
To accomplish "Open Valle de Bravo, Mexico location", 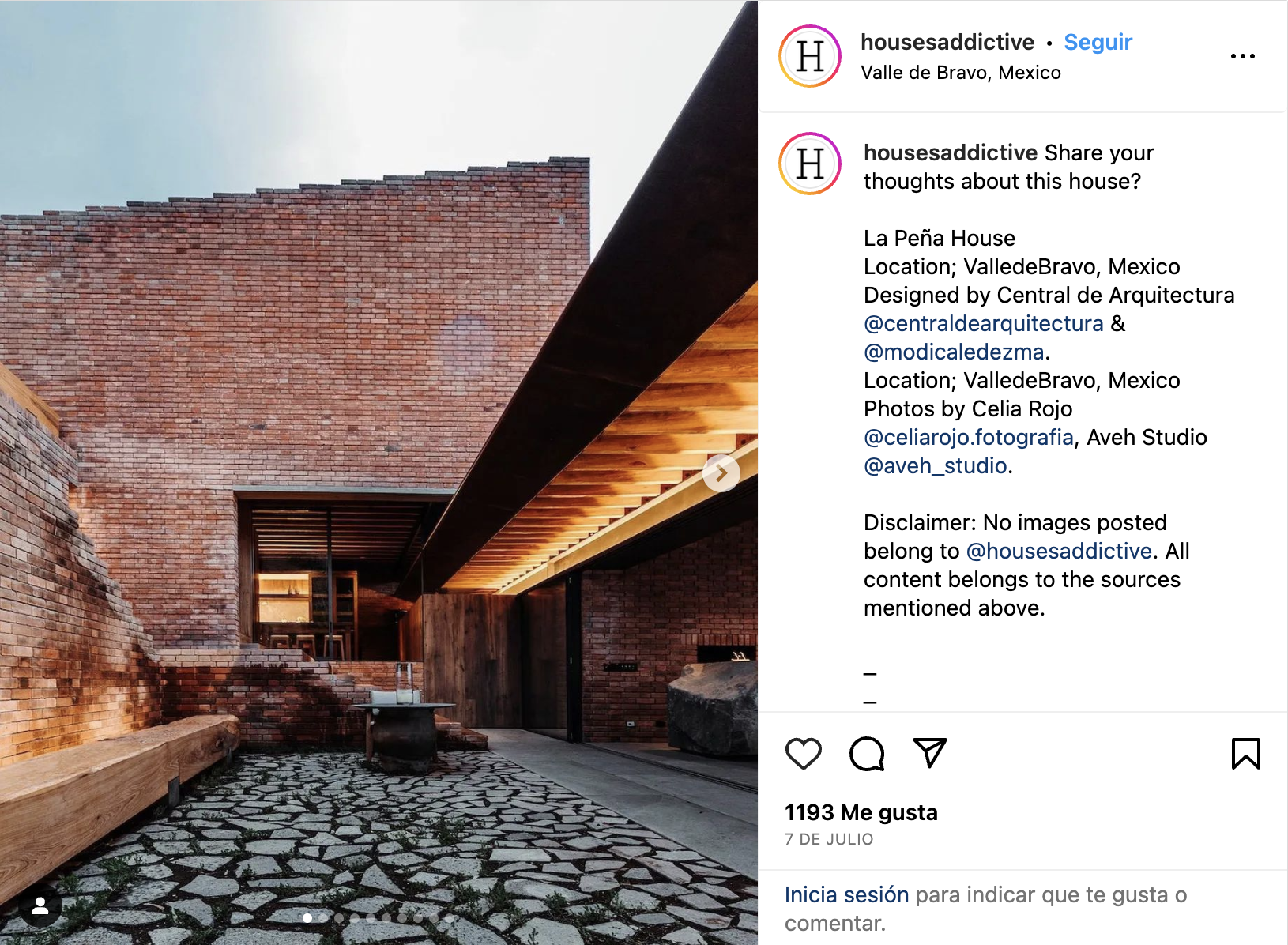I will pyautogui.click(x=960, y=73).
